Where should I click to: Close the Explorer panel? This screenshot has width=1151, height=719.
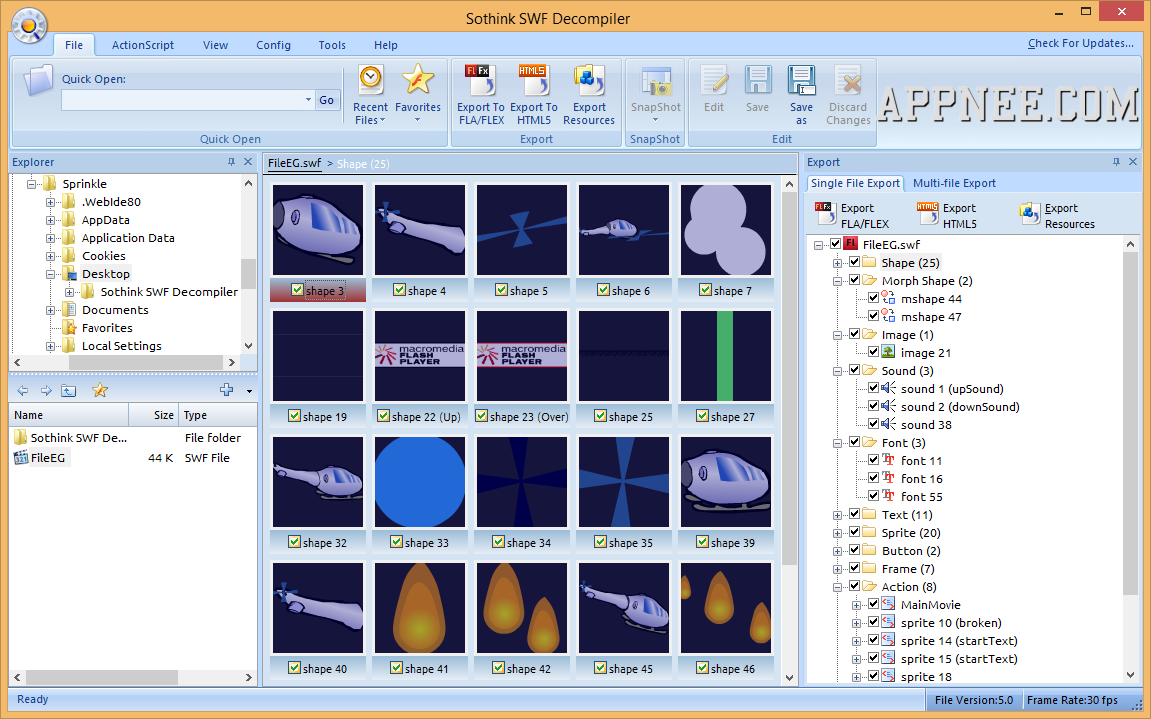click(248, 162)
